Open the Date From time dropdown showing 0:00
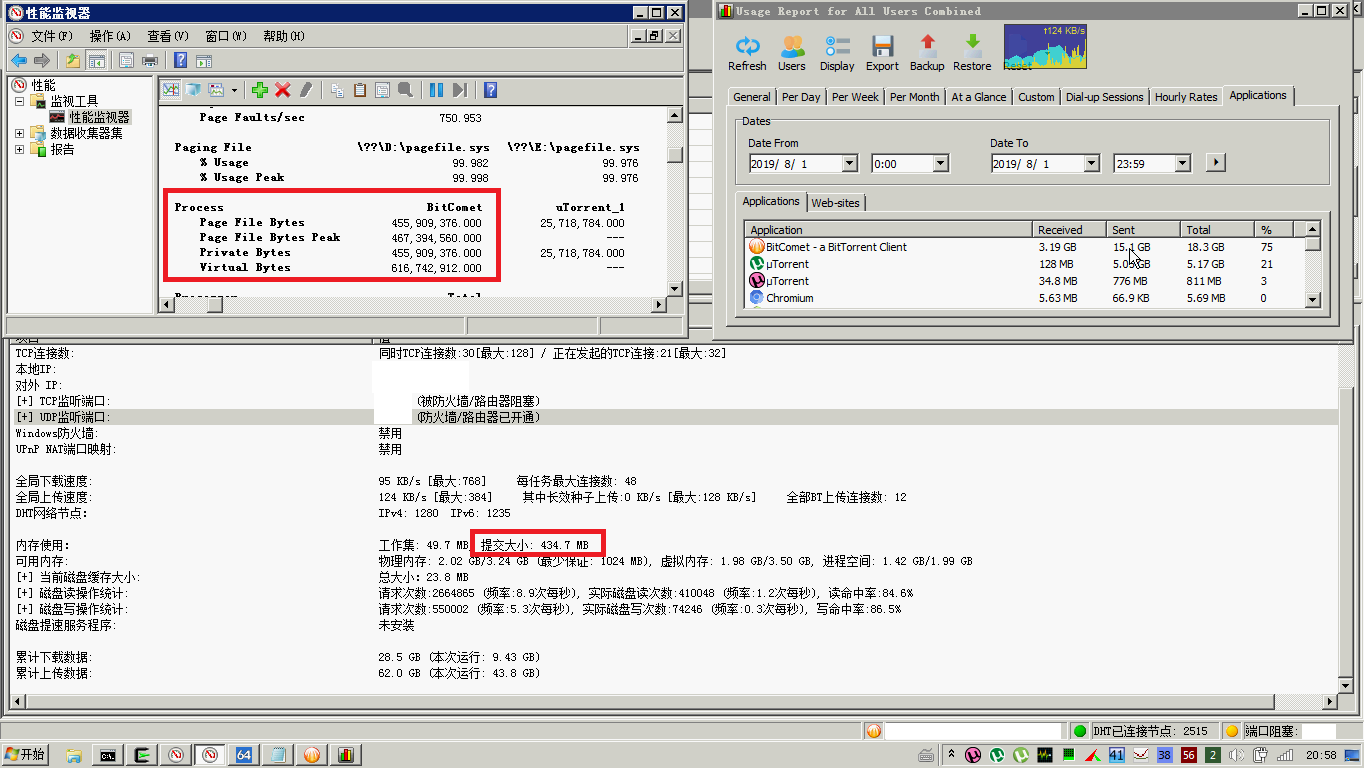The image size is (1364, 768). (x=940, y=163)
